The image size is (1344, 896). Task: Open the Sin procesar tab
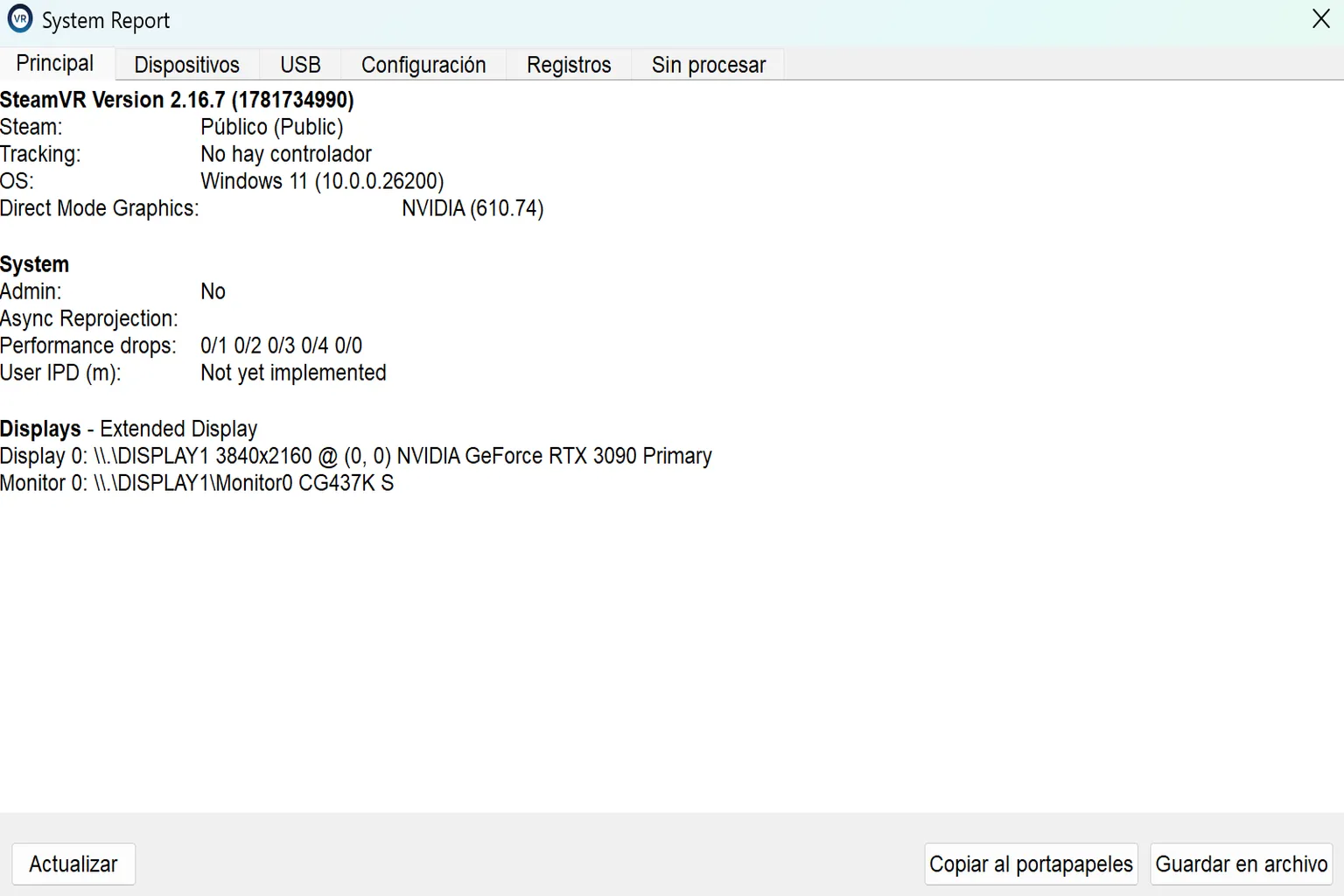pyautogui.click(x=709, y=65)
